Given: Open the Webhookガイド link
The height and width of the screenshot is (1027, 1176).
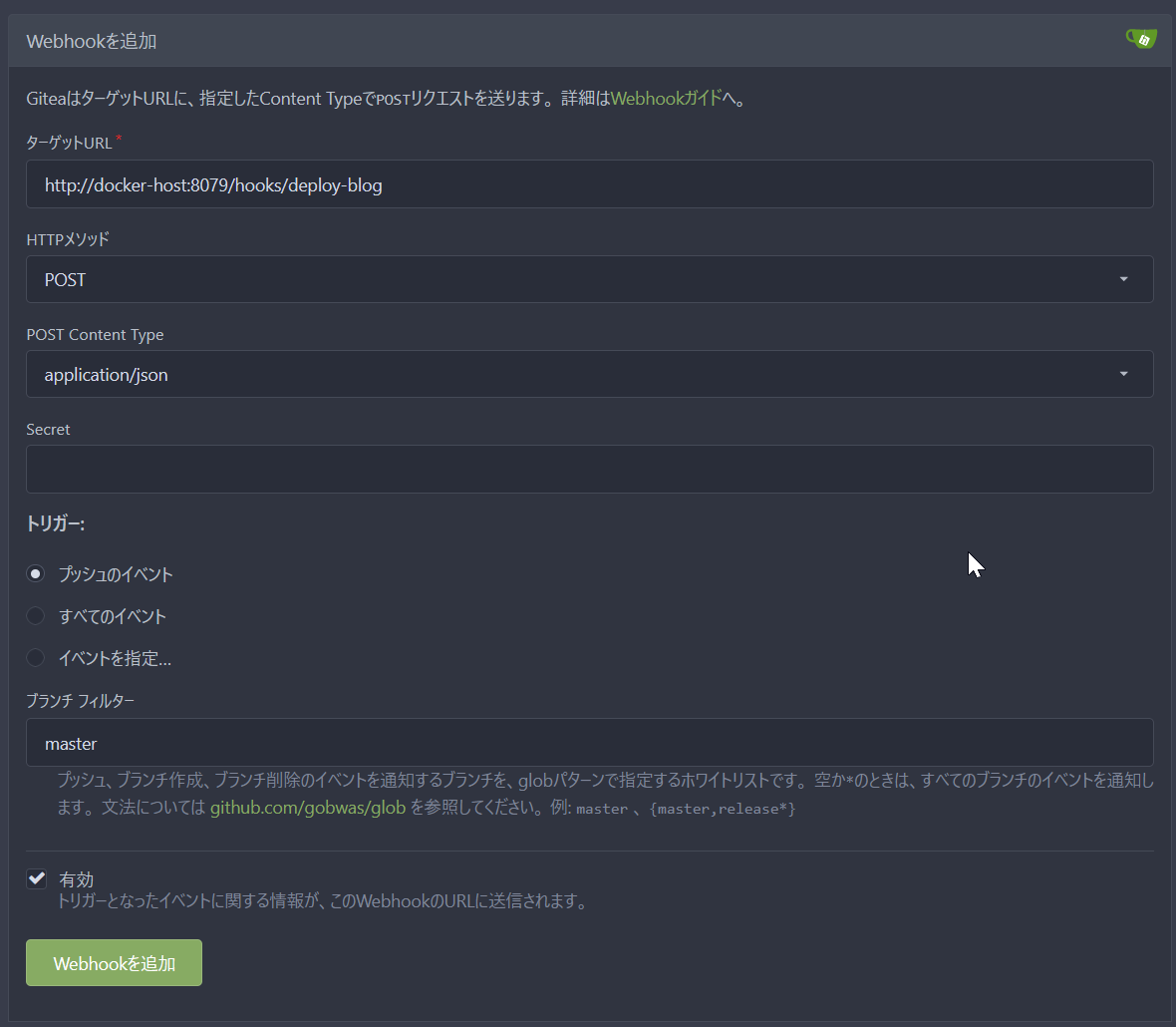Looking at the screenshot, I should [665, 99].
